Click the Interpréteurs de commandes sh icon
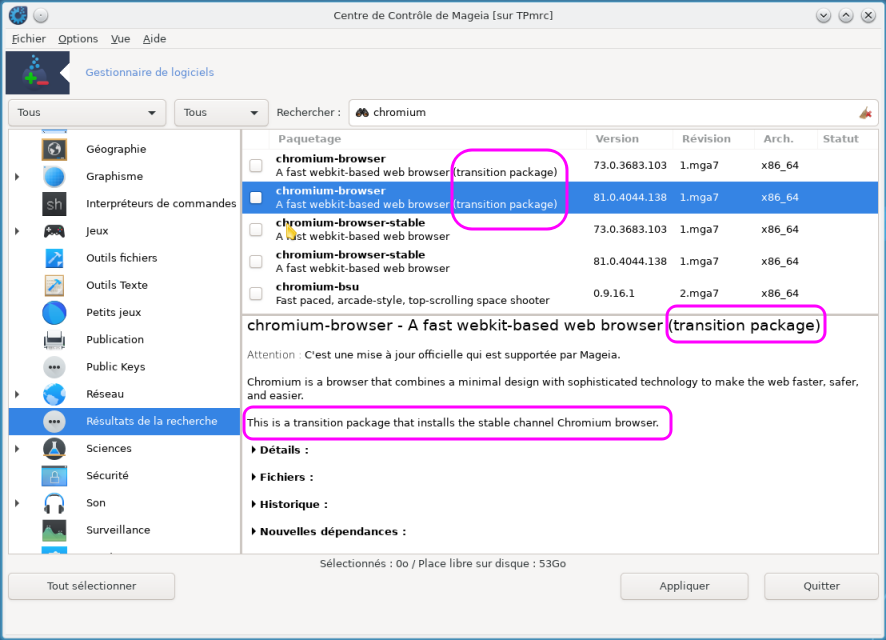 point(54,204)
